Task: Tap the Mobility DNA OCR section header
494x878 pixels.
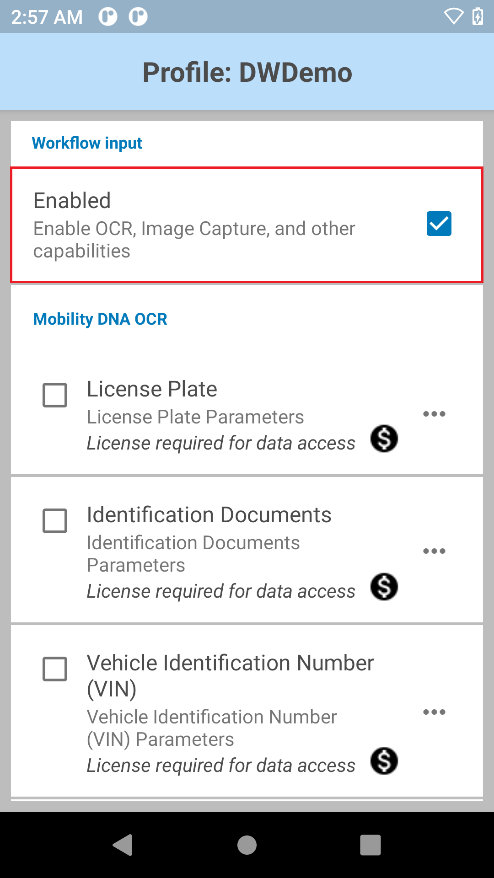Action: (x=100, y=319)
